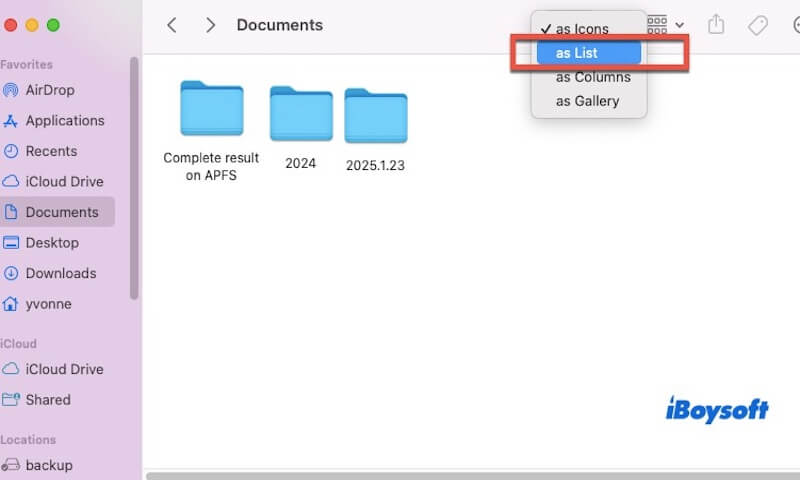
Task: Show Recents in the sidebar
Action: point(51,151)
